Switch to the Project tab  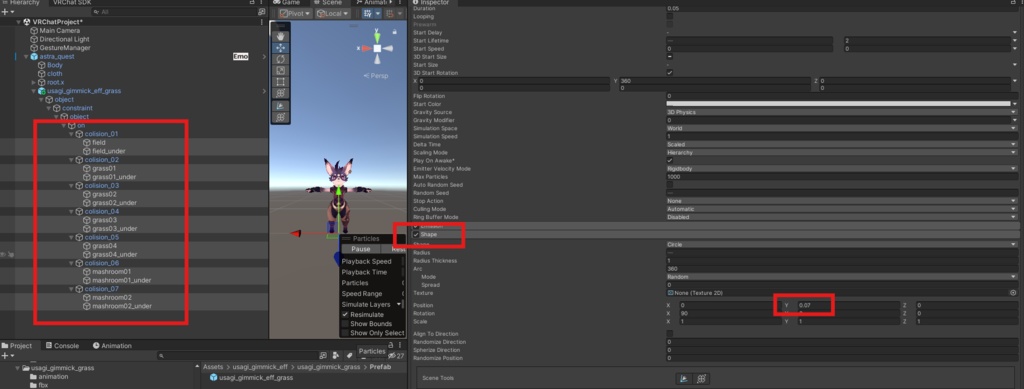point(20,346)
